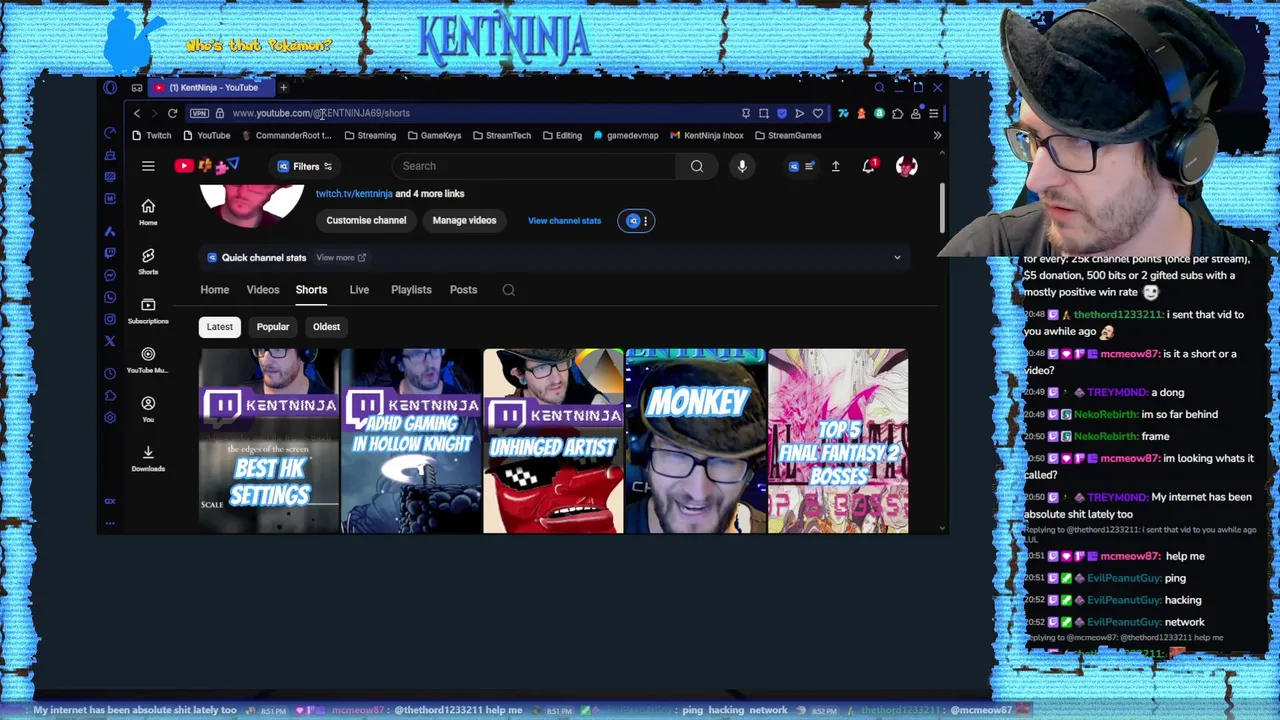
Task: Select the Latest sort chip
Action: click(219, 327)
